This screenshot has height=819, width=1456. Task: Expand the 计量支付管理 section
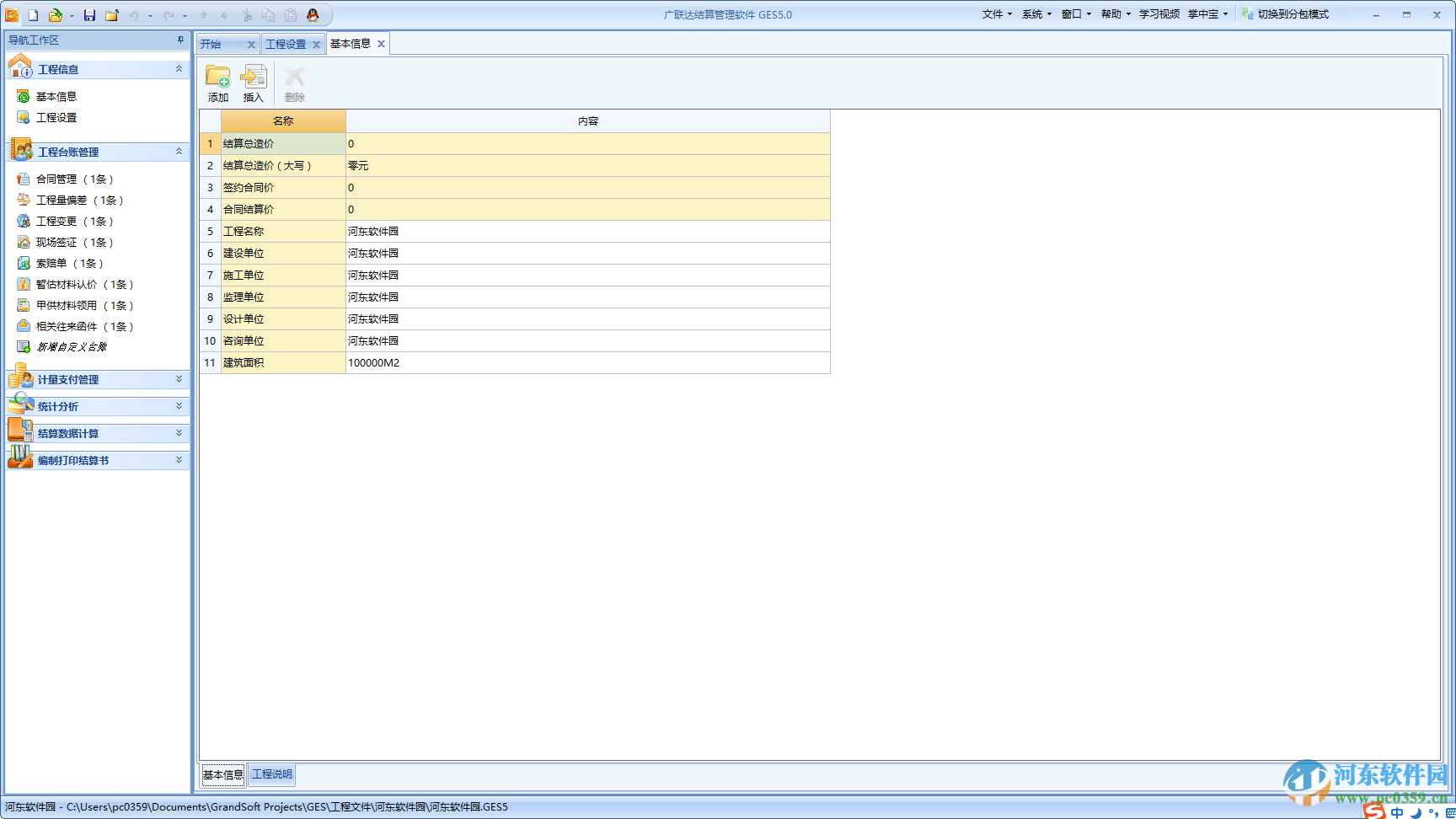click(179, 379)
